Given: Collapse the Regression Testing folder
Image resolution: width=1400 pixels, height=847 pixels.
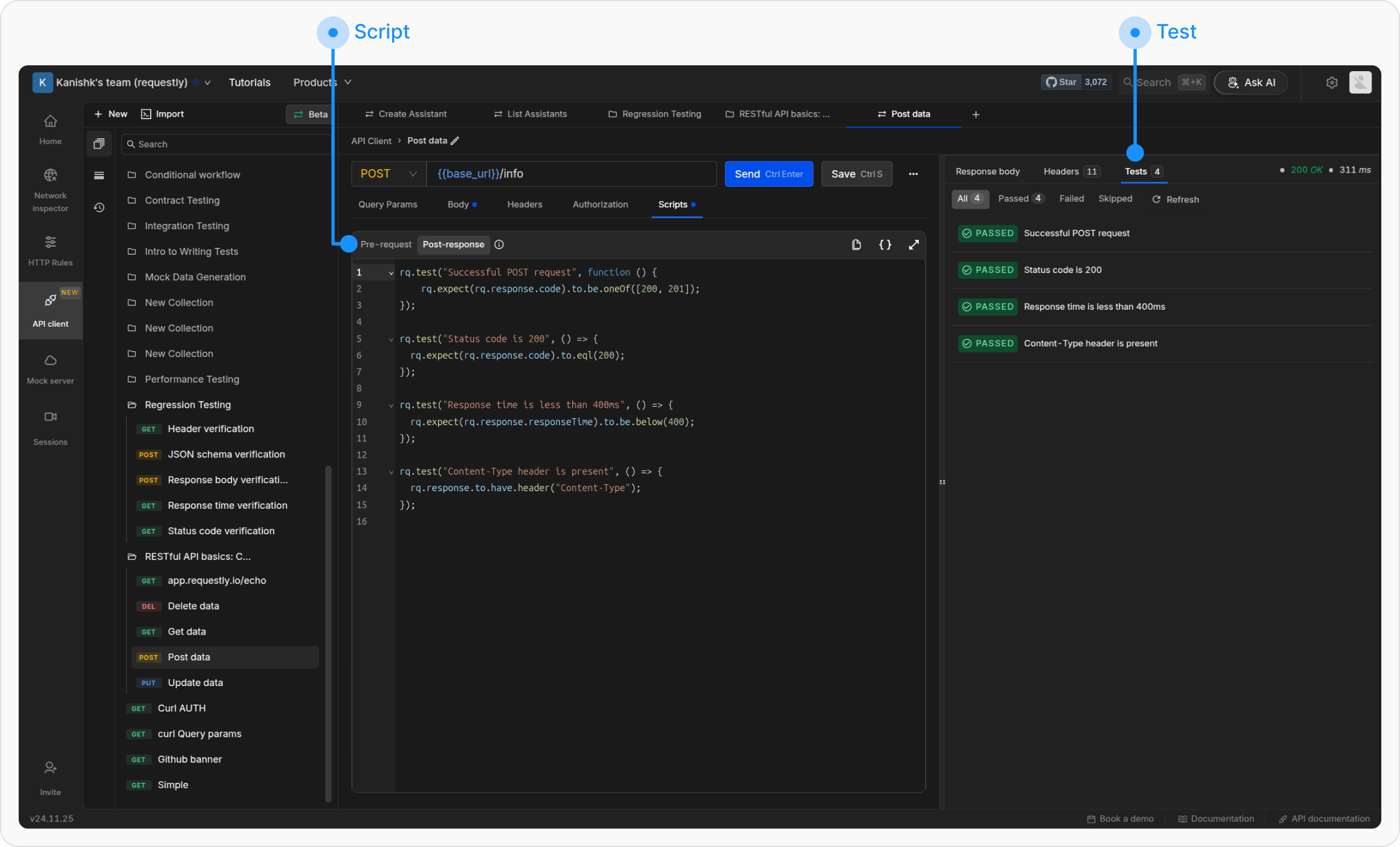Looking at the screenshot, I should click(187, 405).
